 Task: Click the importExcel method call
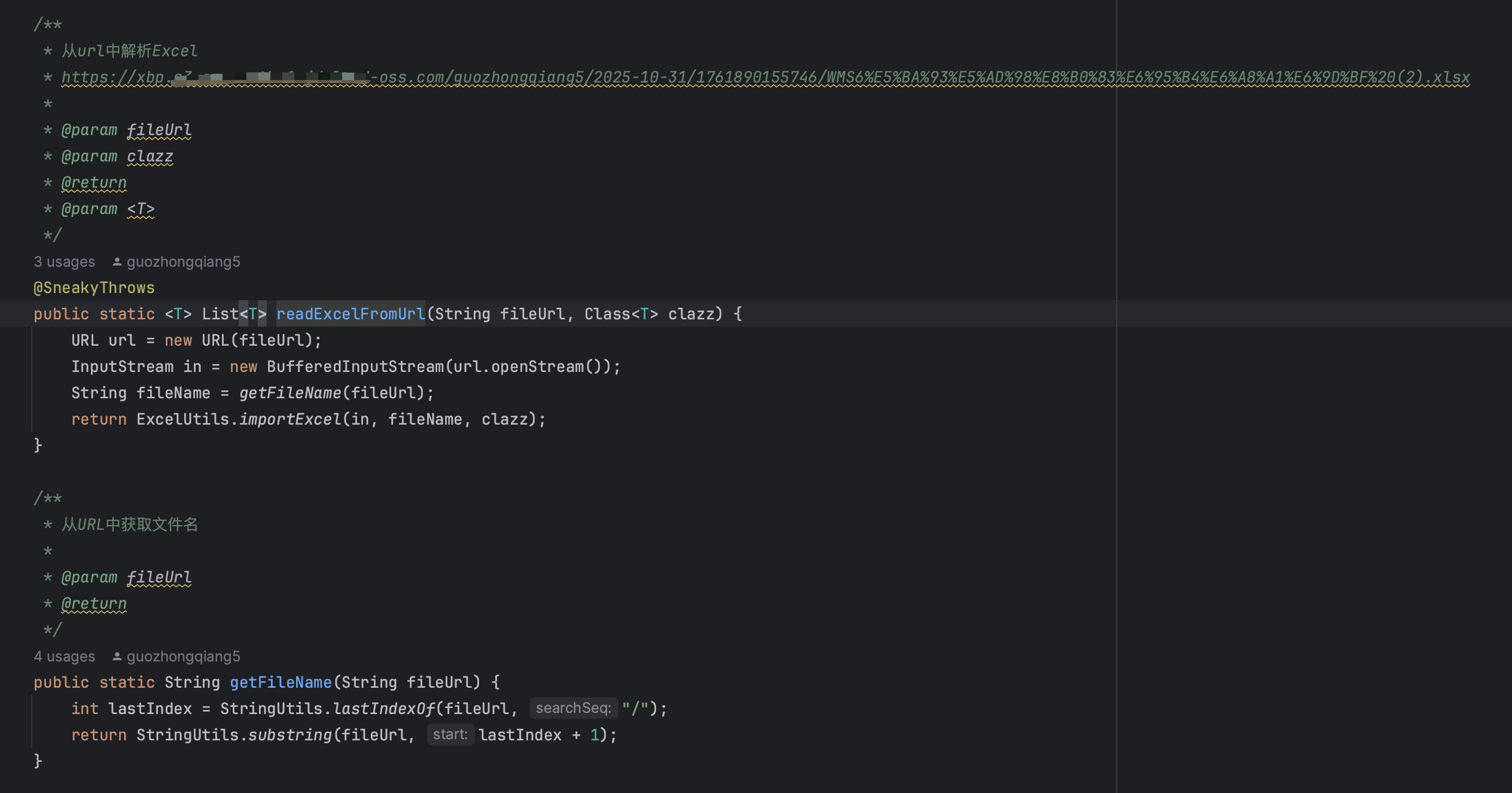pyautogui.click(x=290, y=419)
